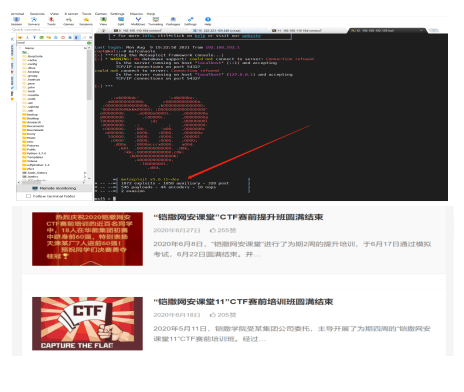Enable Follow terminal folder checkbox
Screen dimensions: 464x392
coord(29,196)
